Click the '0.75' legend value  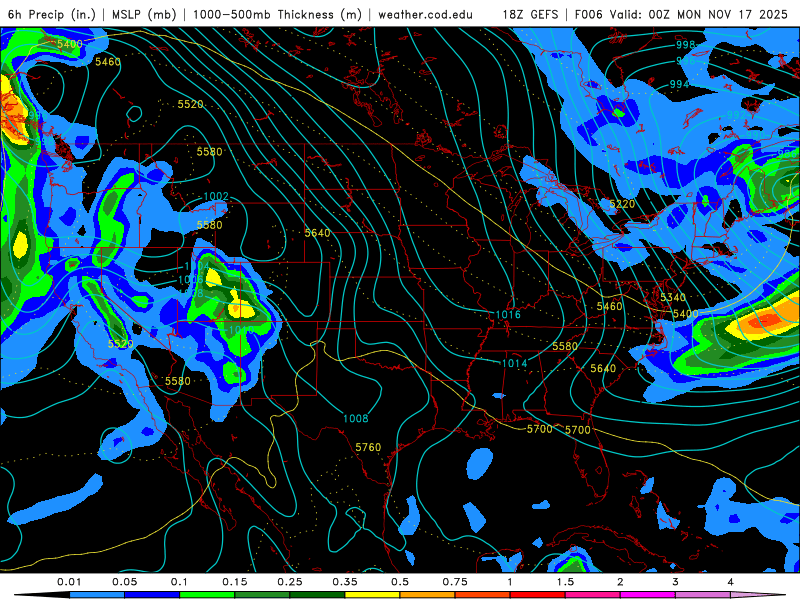point(455,582)
